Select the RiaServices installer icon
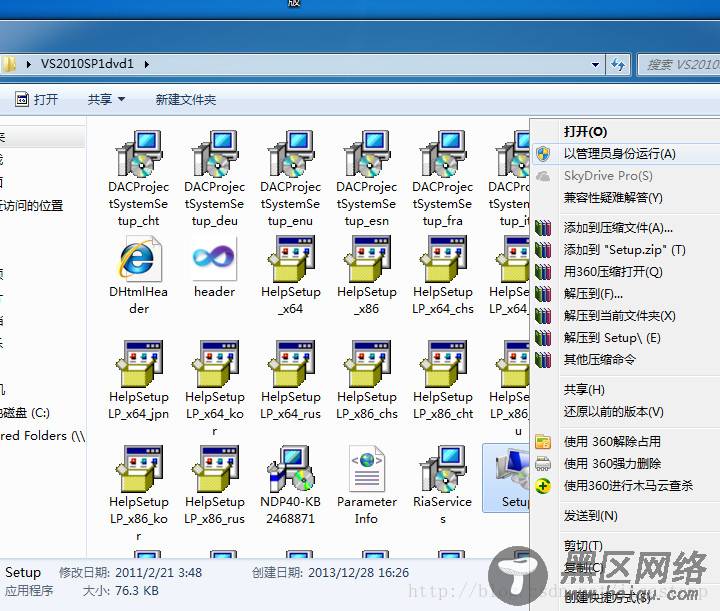720x611 pixels. coord(443,469)
